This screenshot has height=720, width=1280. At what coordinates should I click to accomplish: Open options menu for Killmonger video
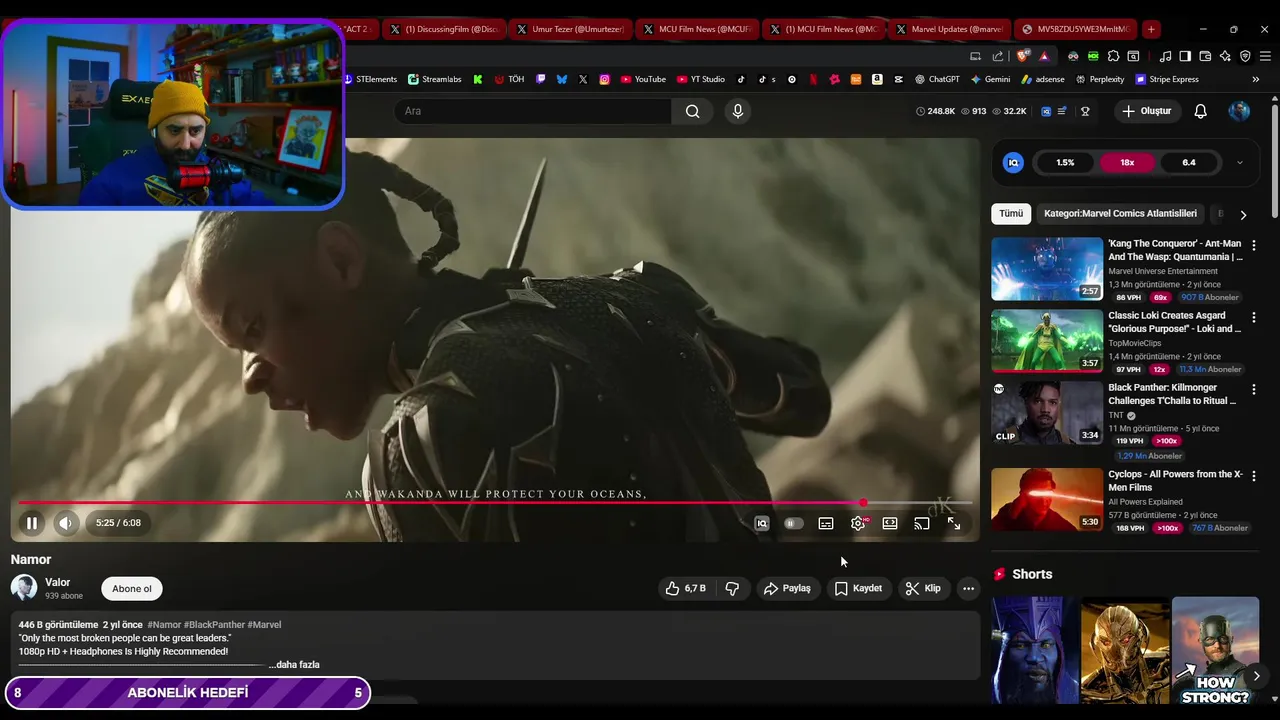(x=1254, y=389)
